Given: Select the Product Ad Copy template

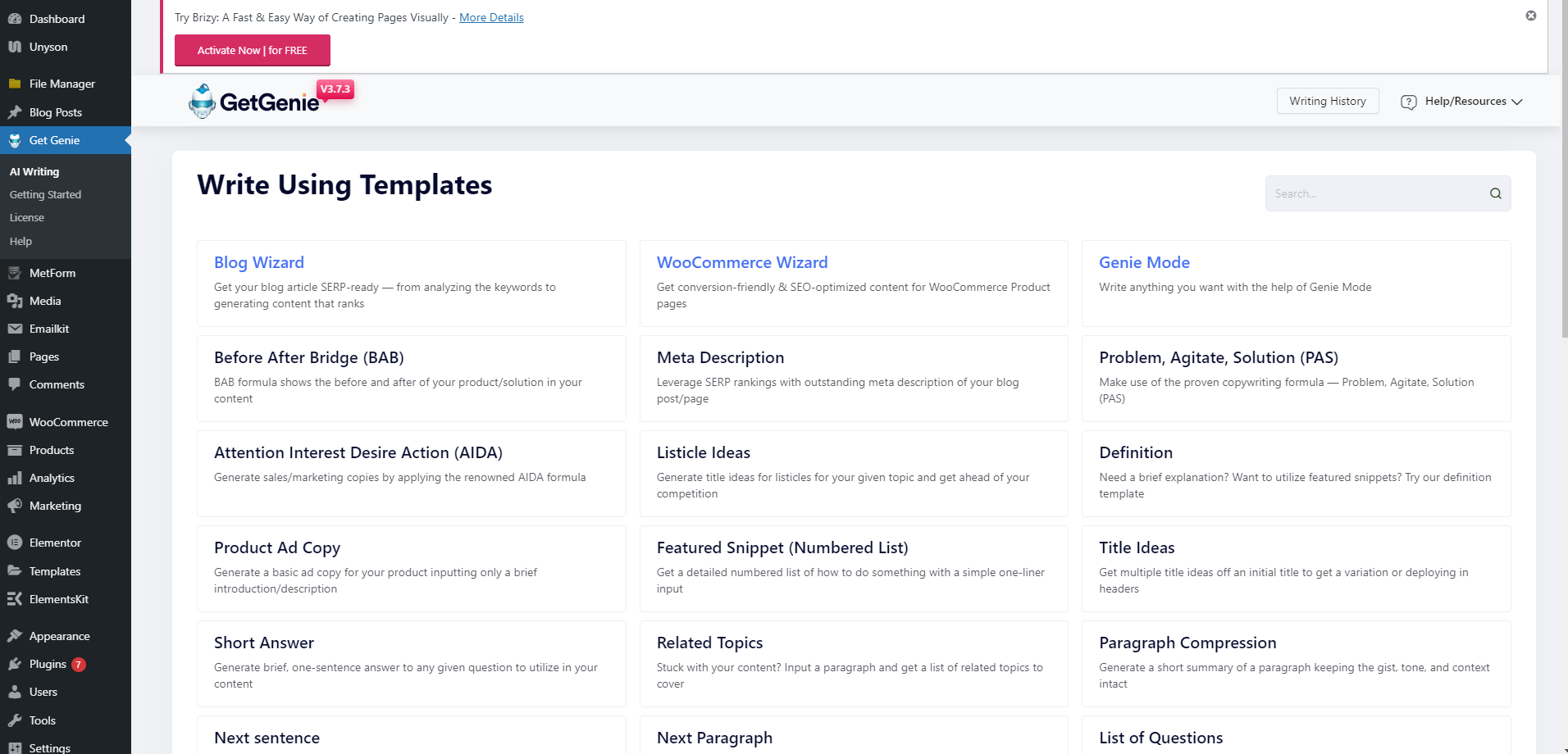Looking at the screenshot, I should click(412, 569).
